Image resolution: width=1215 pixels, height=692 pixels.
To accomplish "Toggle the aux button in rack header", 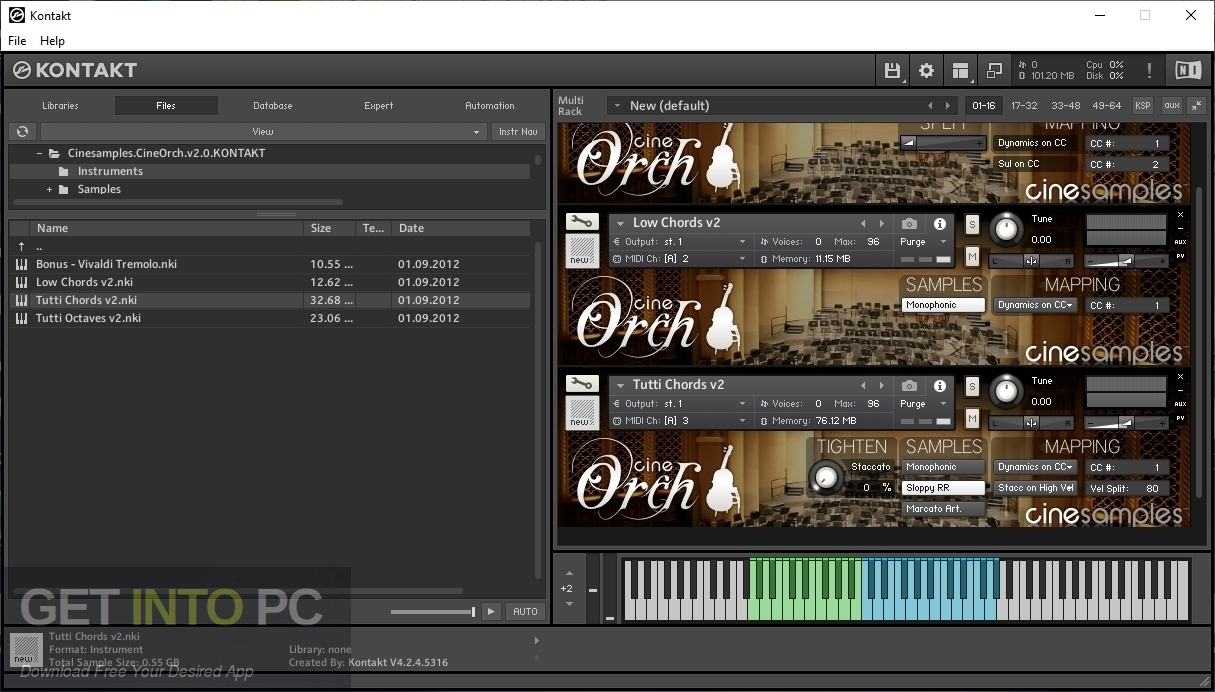I will click(x=1171, y=105).
